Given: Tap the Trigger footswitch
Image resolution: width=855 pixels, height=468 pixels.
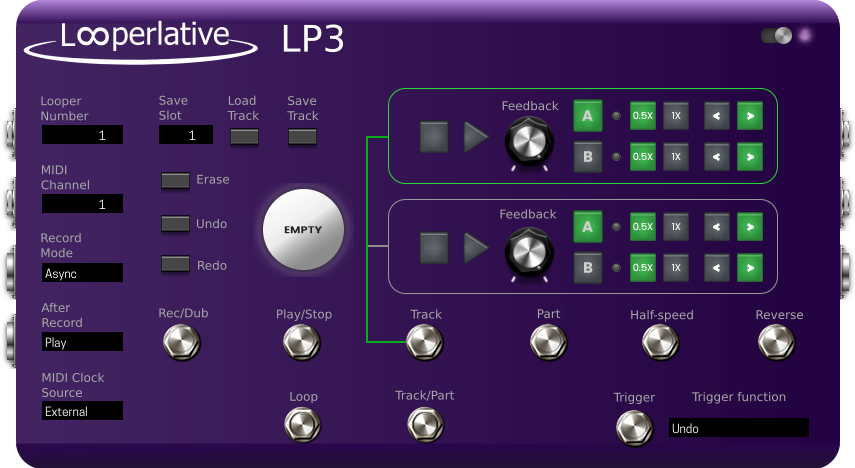Looking at the screenshot, I should [635, 428].
